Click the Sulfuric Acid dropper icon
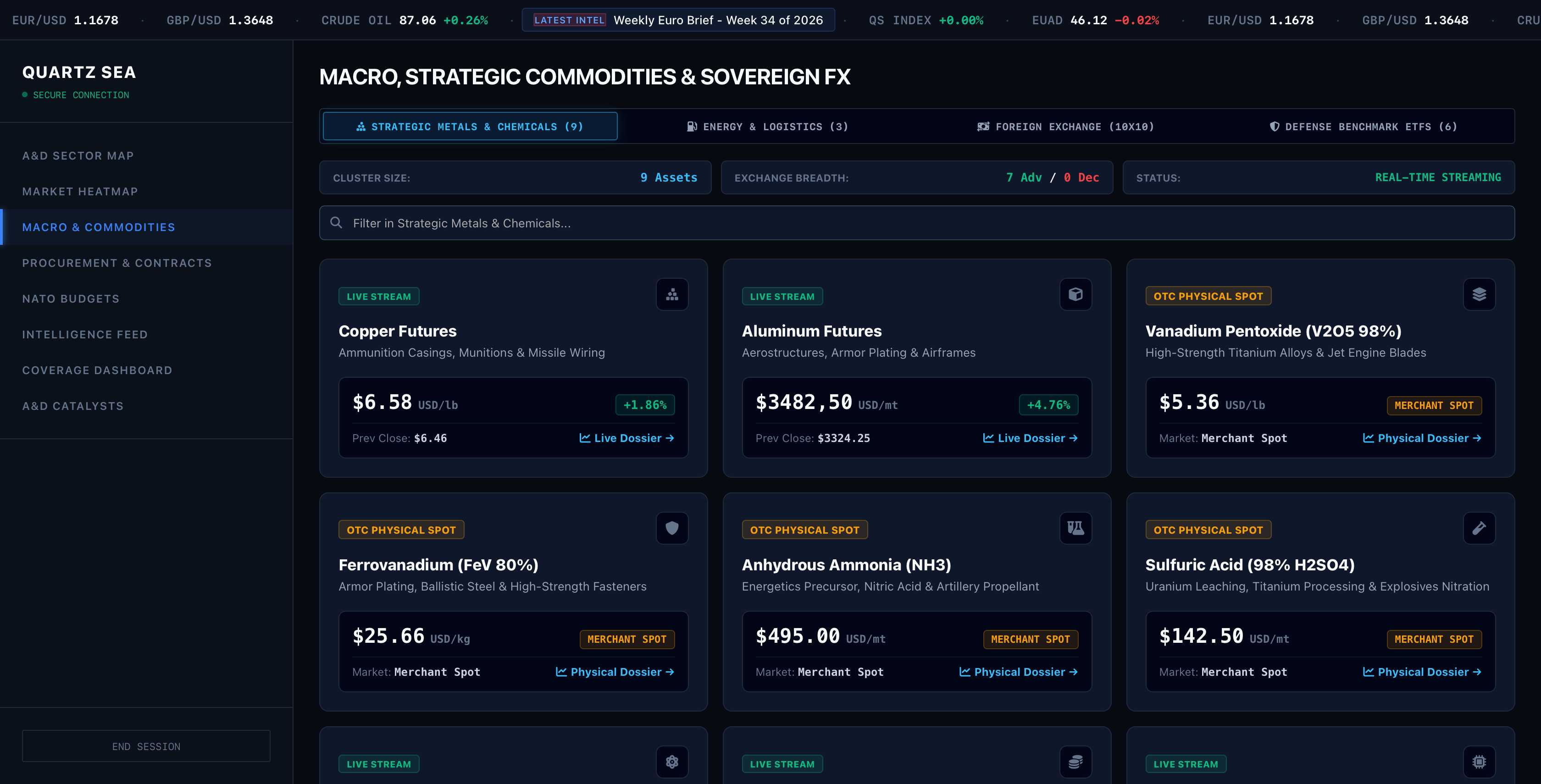 (1479, 528)
